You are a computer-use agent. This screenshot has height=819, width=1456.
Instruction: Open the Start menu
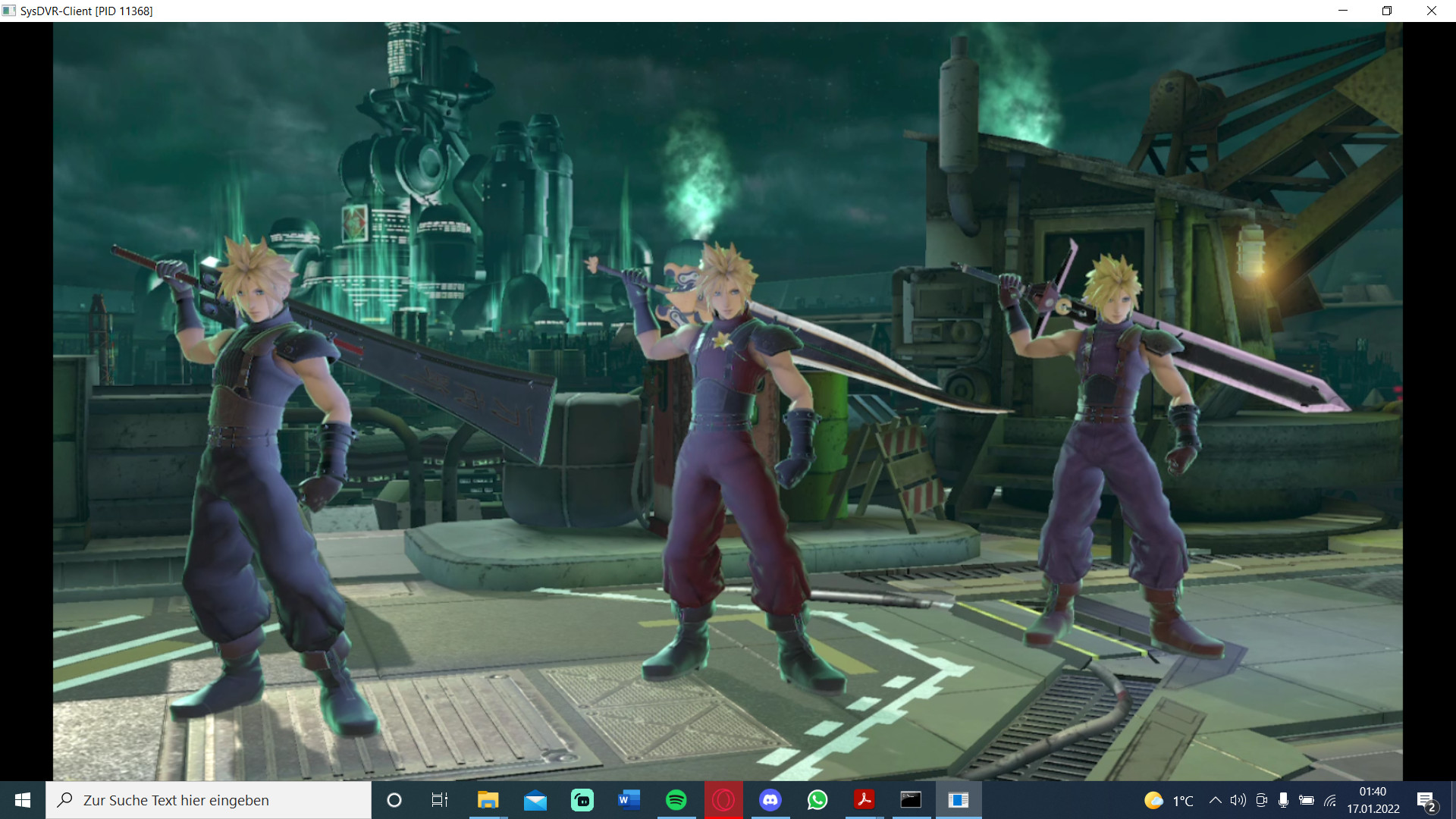(22, 800)
